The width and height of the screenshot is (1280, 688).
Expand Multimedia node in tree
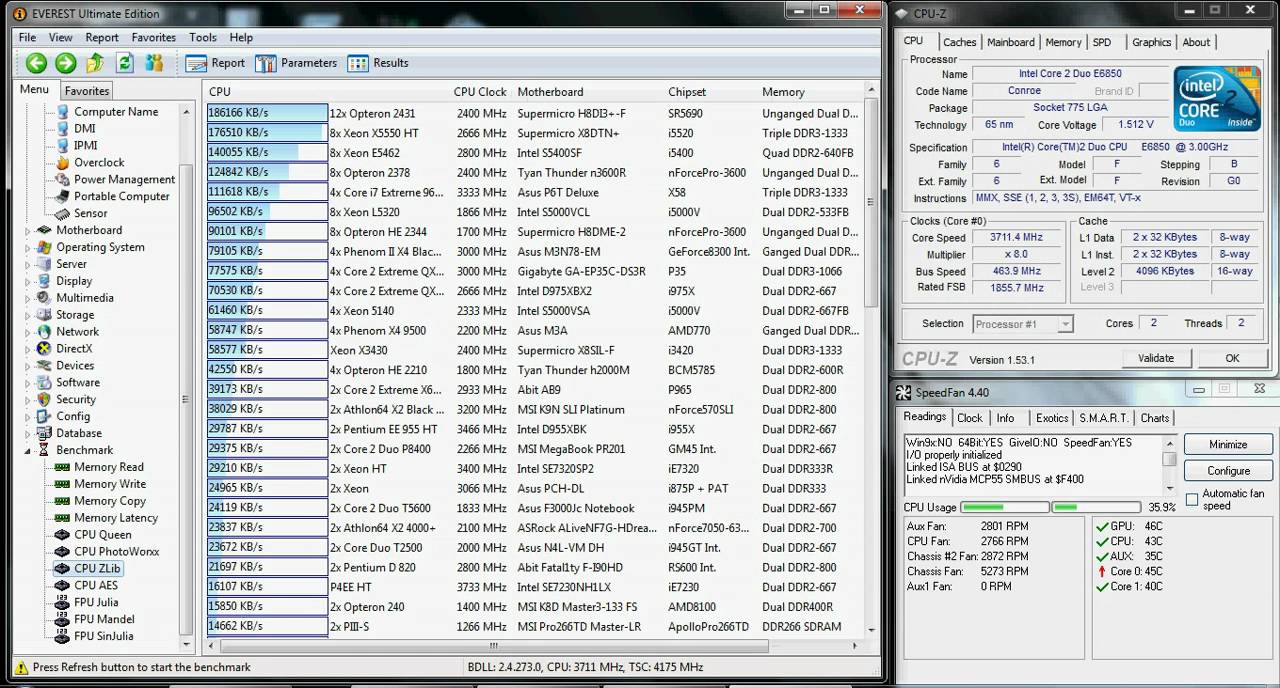pyautogui.click(x=29, y=298)
